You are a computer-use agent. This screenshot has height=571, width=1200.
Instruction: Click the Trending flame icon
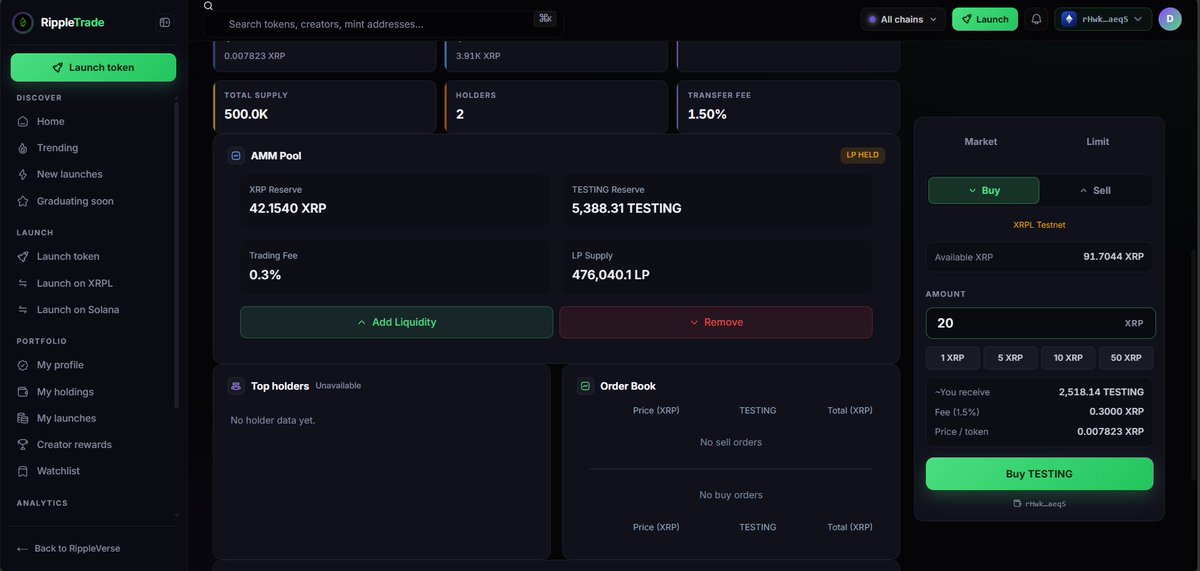(x=23, y=148)
